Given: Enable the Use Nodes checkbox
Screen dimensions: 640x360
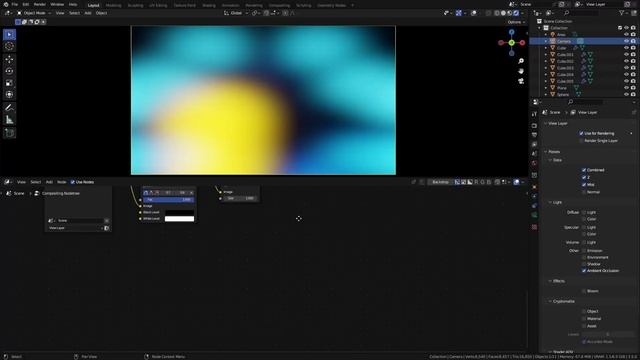Looking at the screenshot, I should point(73,182).
